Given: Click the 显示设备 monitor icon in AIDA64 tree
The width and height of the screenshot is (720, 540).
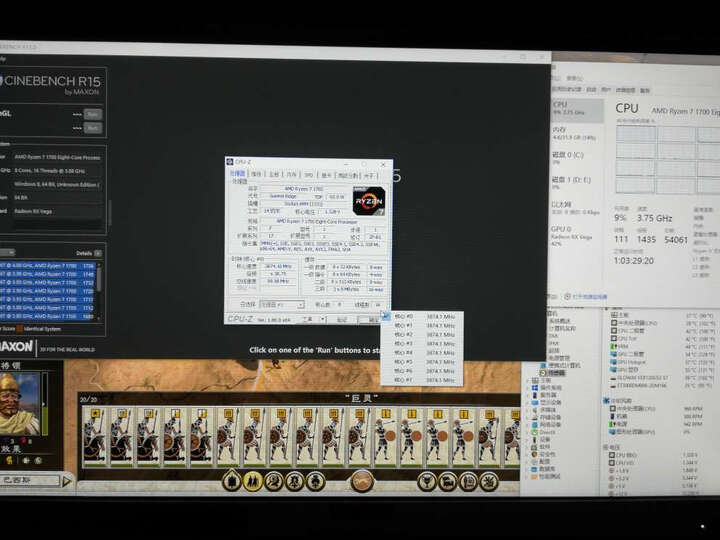Looking at the screenshot, I should [x=535, y=402].
